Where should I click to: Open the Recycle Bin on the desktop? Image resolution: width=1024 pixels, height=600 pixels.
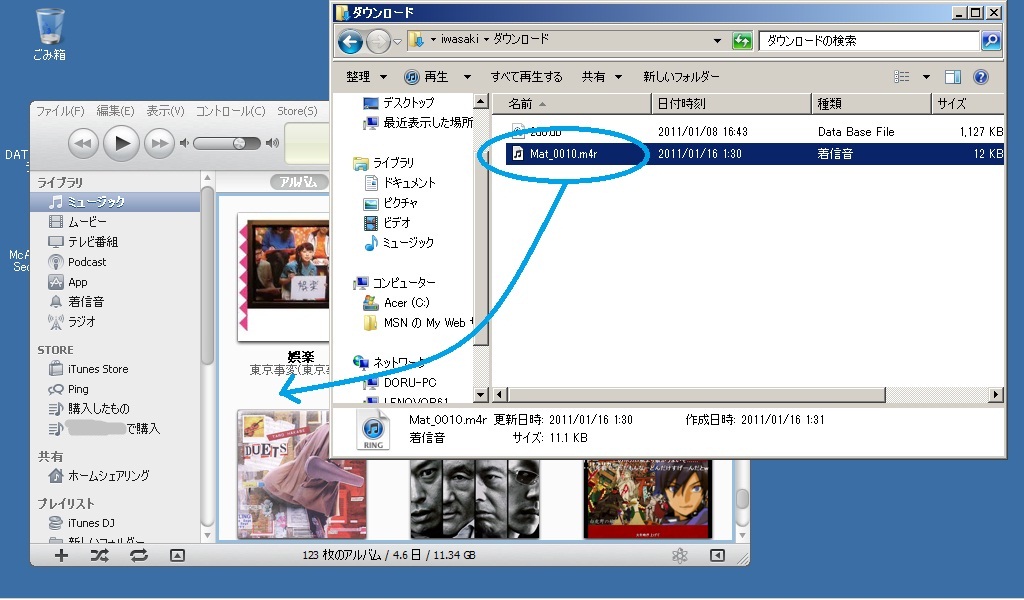(x=50, y=35)
